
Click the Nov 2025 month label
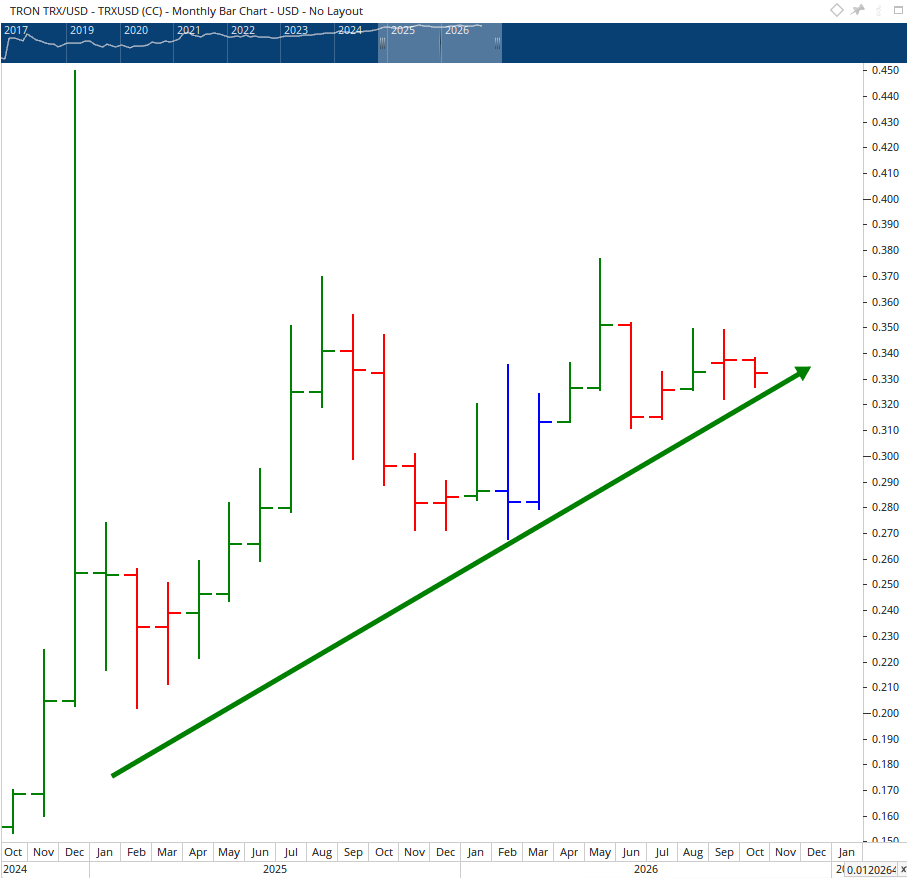pos(414,852)
